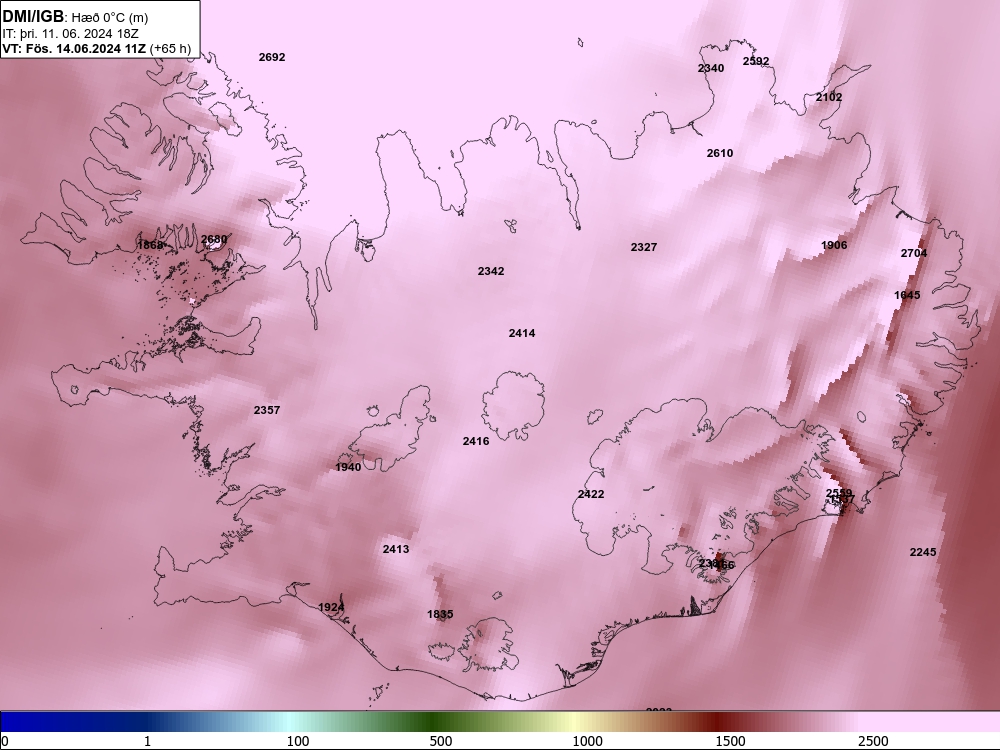The image size is (1000, 750).
Task: Click the 2610 height value
Action: tap(719, 153)
